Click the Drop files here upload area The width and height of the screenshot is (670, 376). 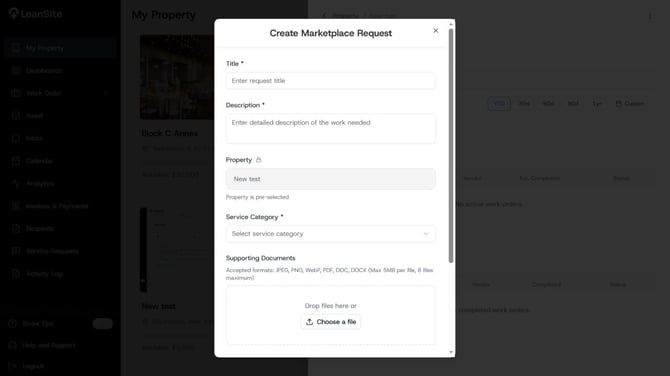[331, 315]
